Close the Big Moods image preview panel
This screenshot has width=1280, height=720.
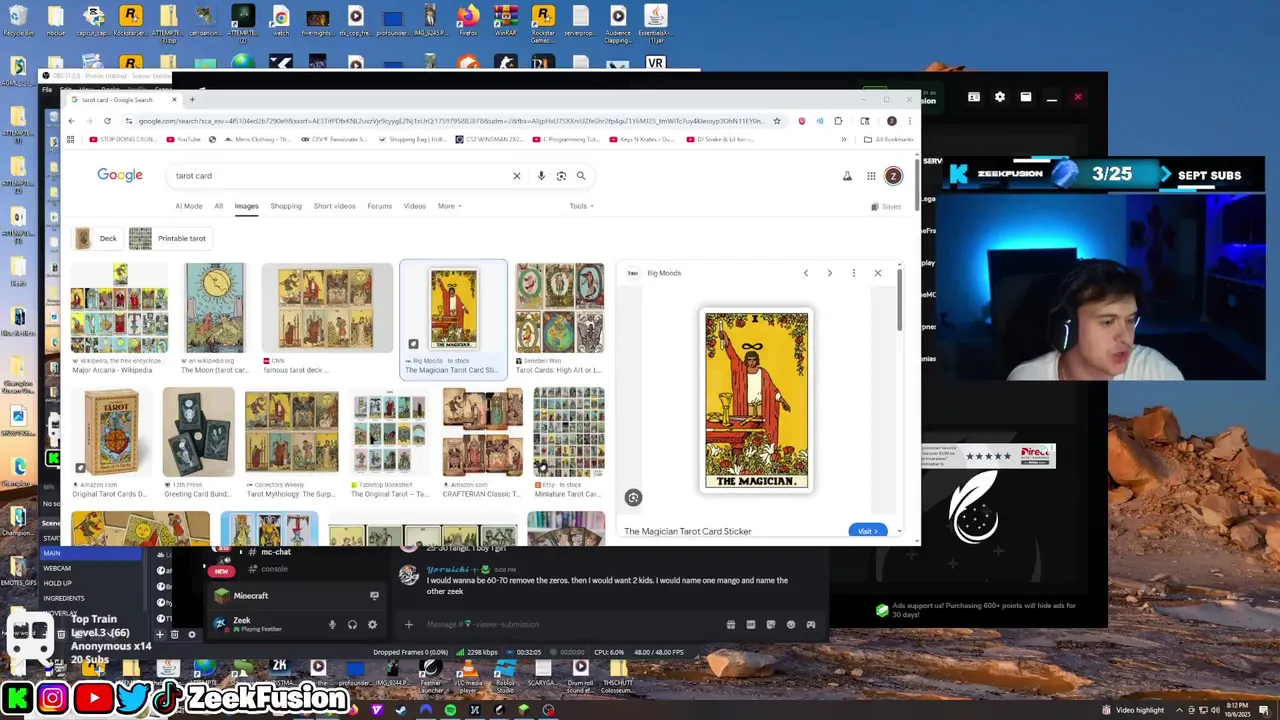(x=878, y=273)
